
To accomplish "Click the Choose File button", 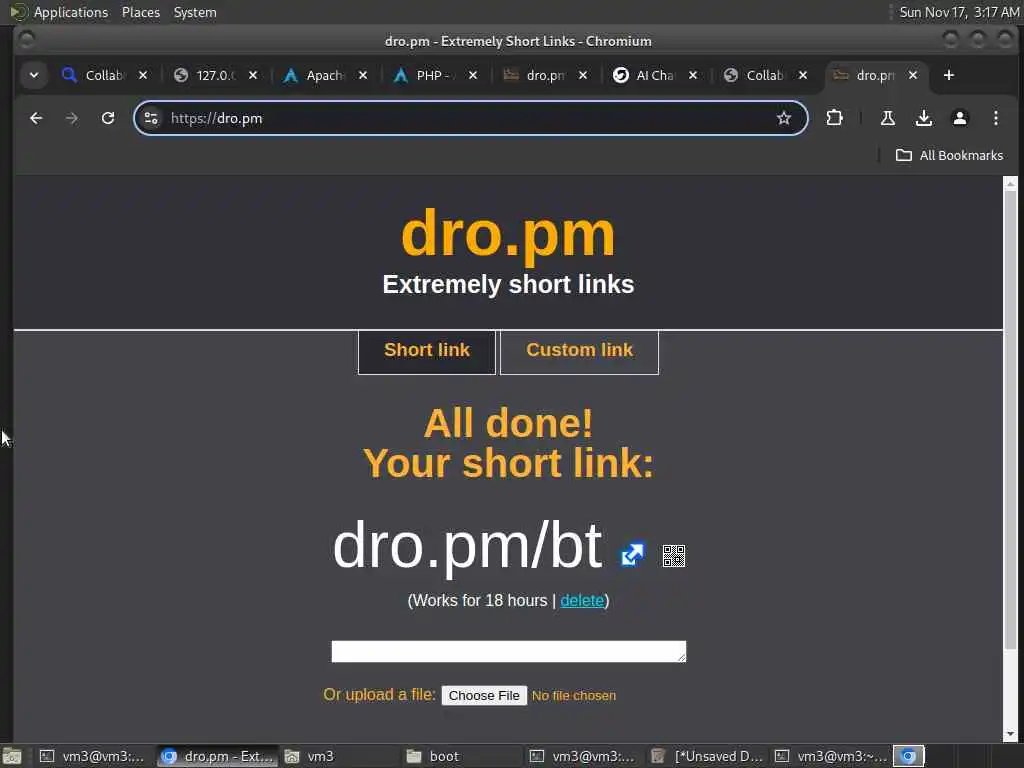I will [484, 696].
